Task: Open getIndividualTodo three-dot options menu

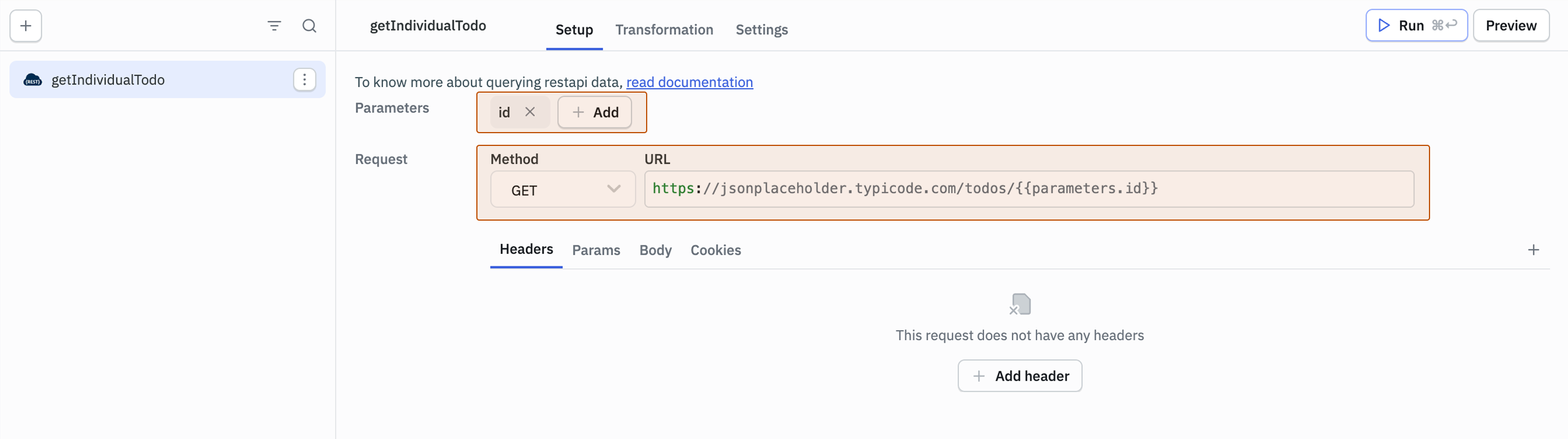Action: tap(304, 80)
